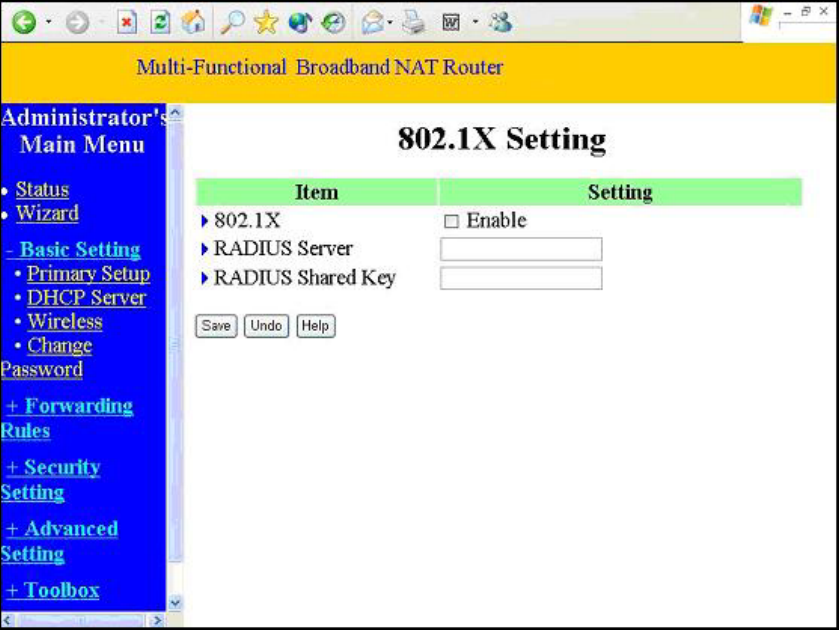
Task: Click the 'Multi-Functional Broadband NAT Router' banner text
Action: (319, 67)
